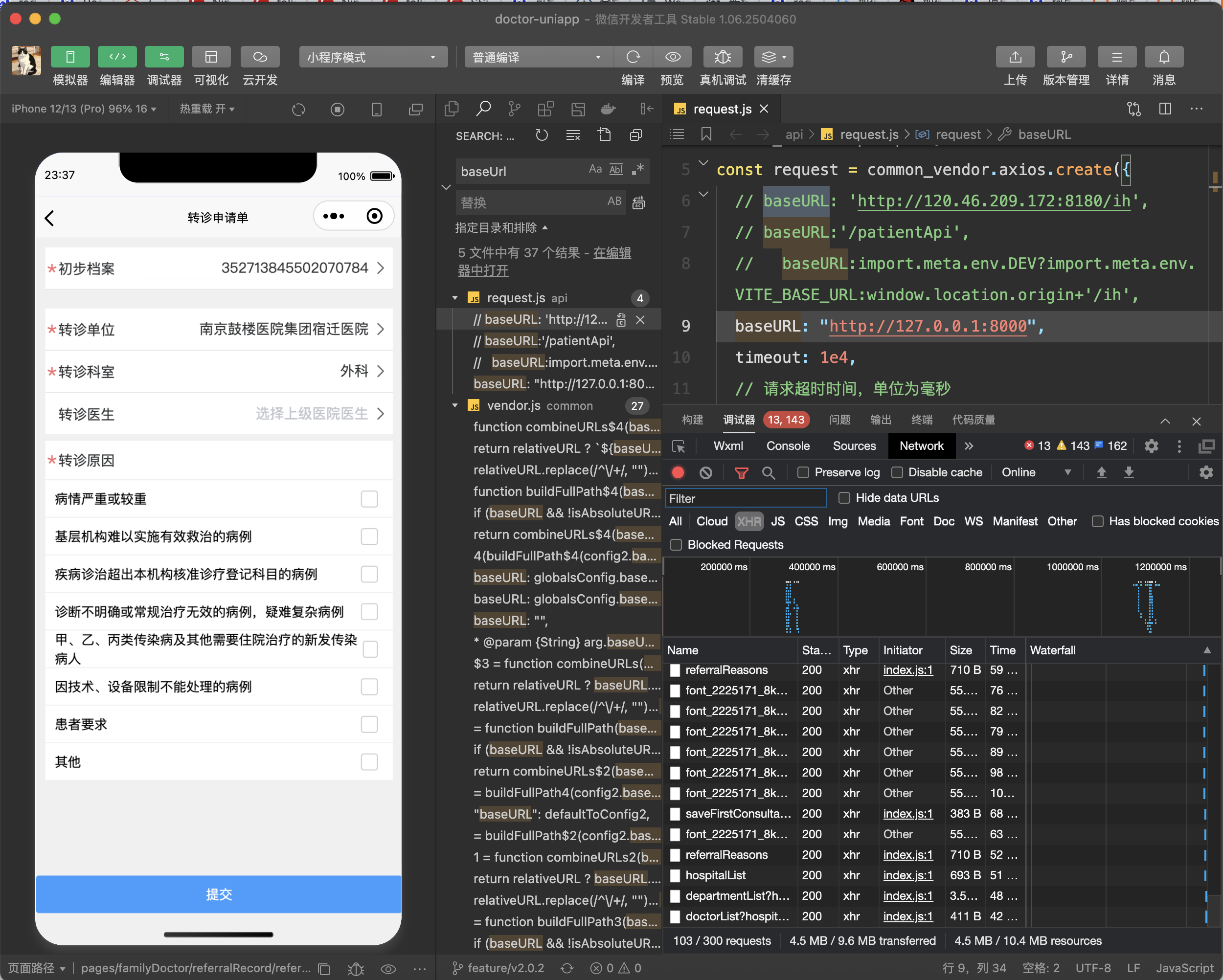Click the DevTools element inspector icon

(679, 446)
